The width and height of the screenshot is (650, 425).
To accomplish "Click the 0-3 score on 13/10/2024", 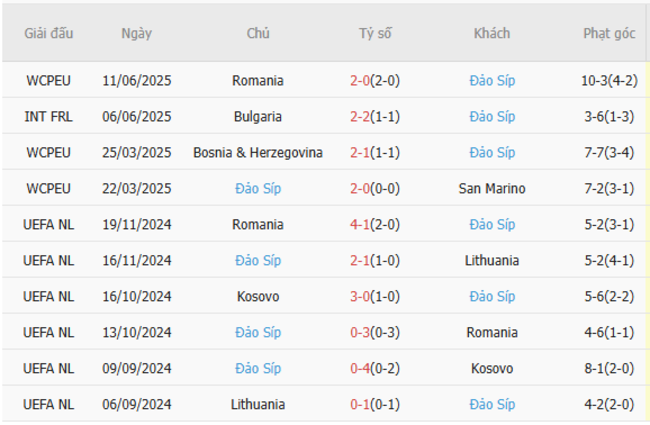I will pos(360,333).
